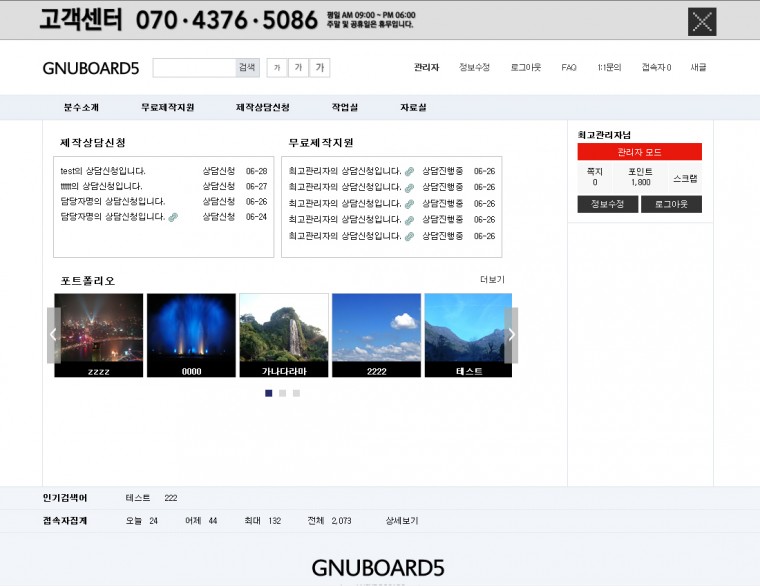
Task: Open 상세보기 visitor statistics details
Action: [x=401, y=521]
